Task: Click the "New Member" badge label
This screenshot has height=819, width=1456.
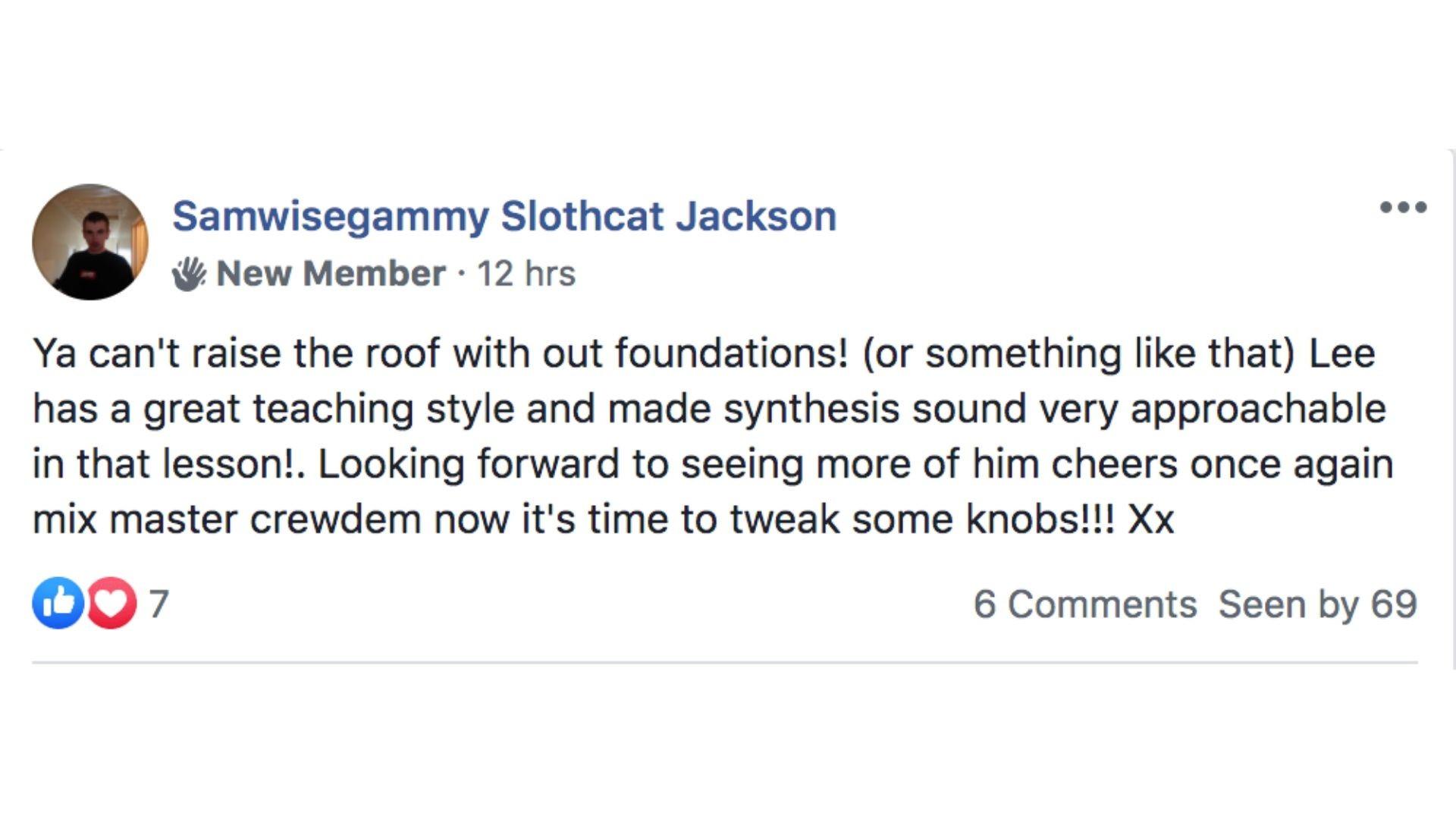Action: click(331, 274)
